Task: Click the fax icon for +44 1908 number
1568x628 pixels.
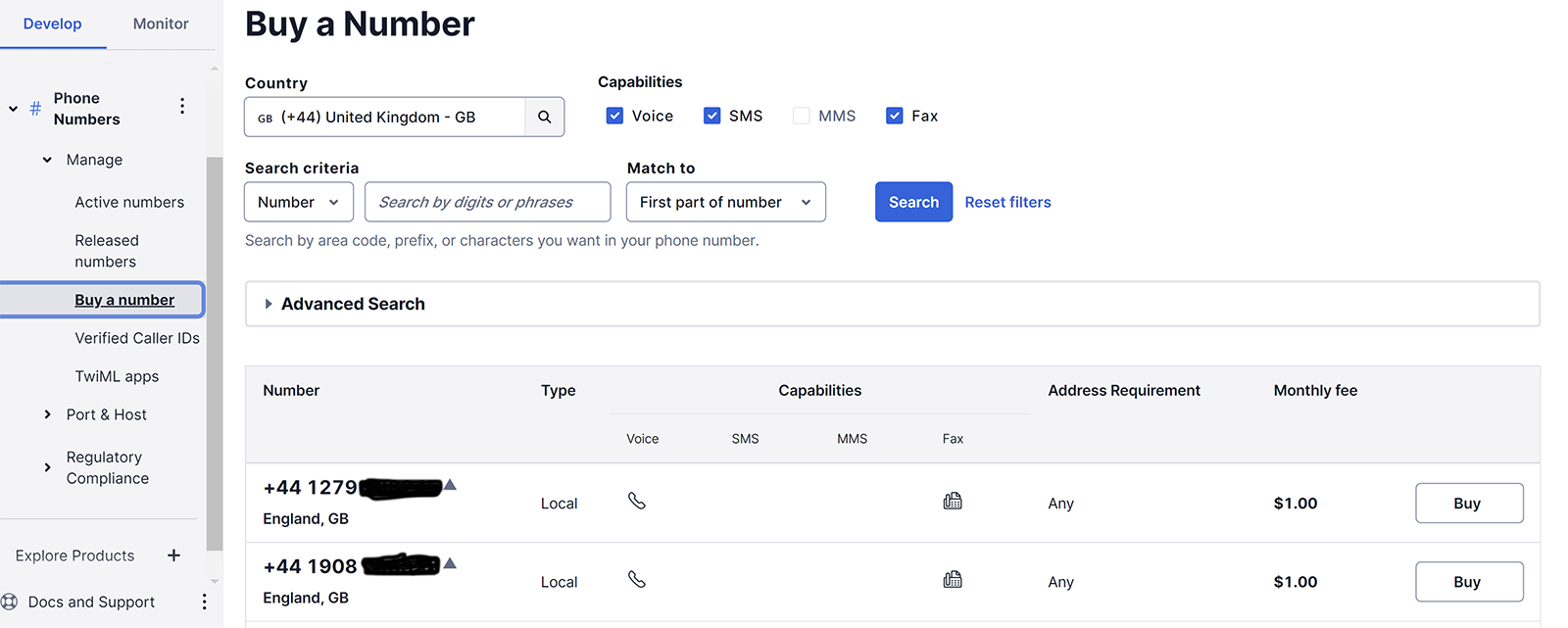Action: tap(952, 580)
